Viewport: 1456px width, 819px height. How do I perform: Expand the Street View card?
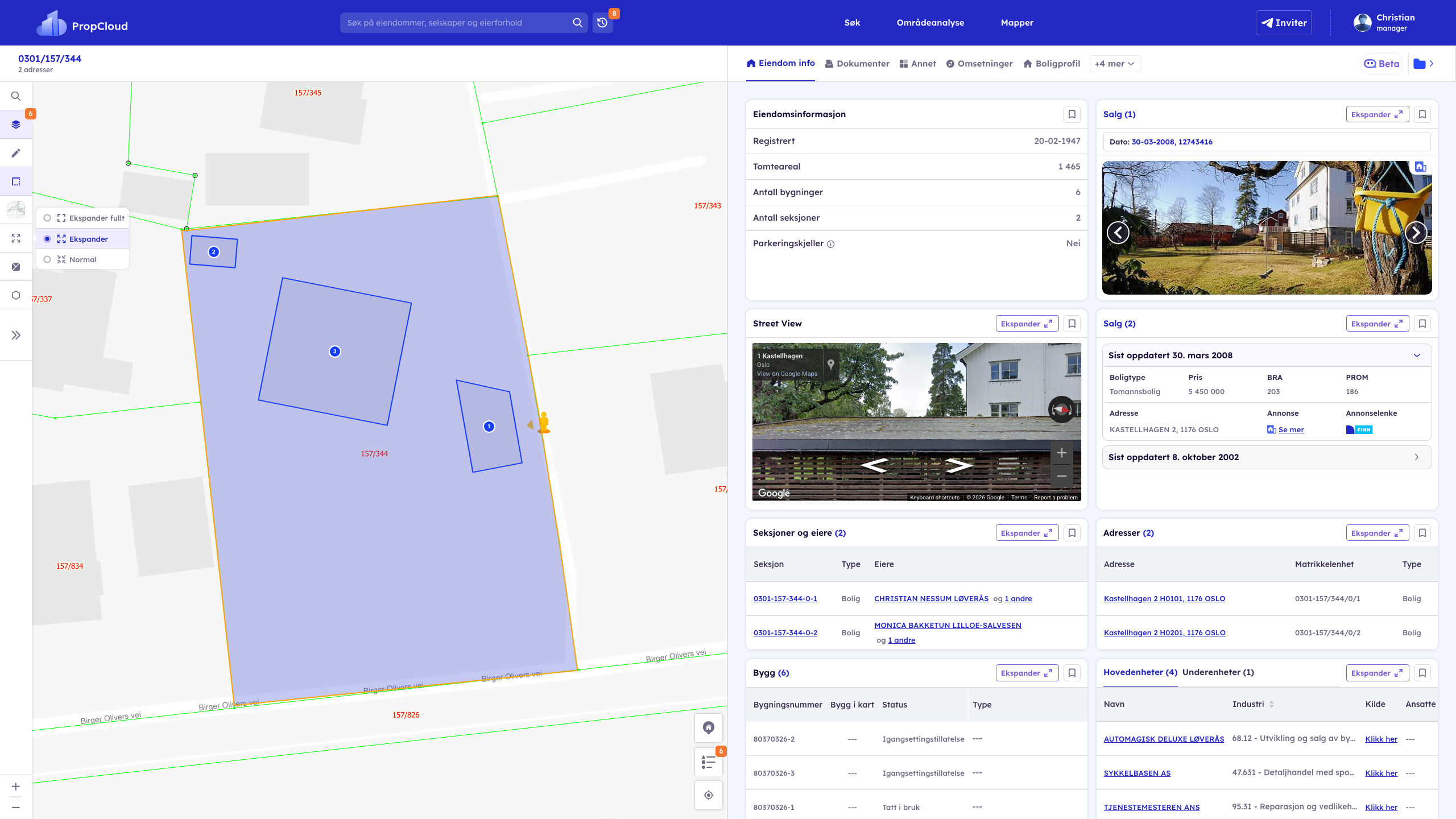point(1027,324)
